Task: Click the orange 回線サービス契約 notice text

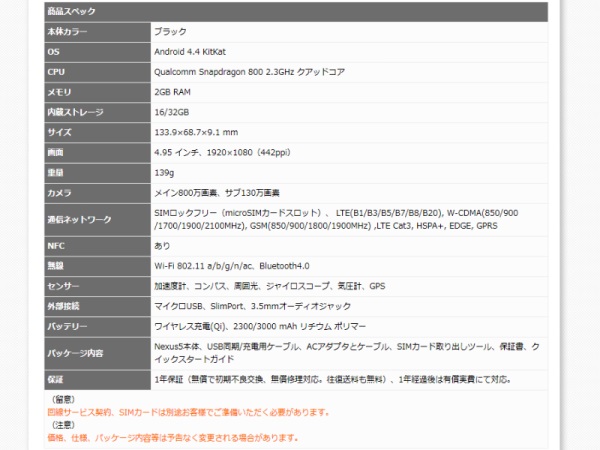Action: point(174,412)
